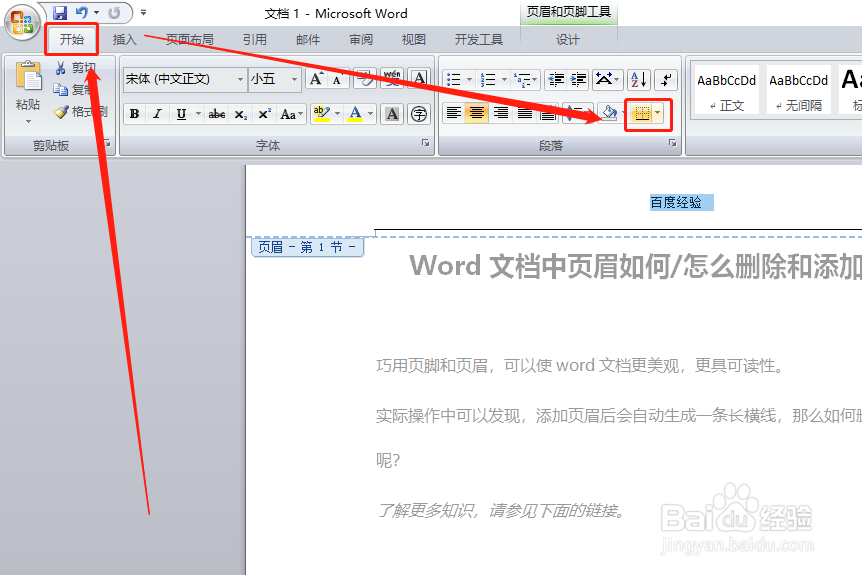This screenshot has width=862, height=575.
Task: Customize Quick Access Toolbar dropdown
Action: pyautogui.click(x=143, y=13)
